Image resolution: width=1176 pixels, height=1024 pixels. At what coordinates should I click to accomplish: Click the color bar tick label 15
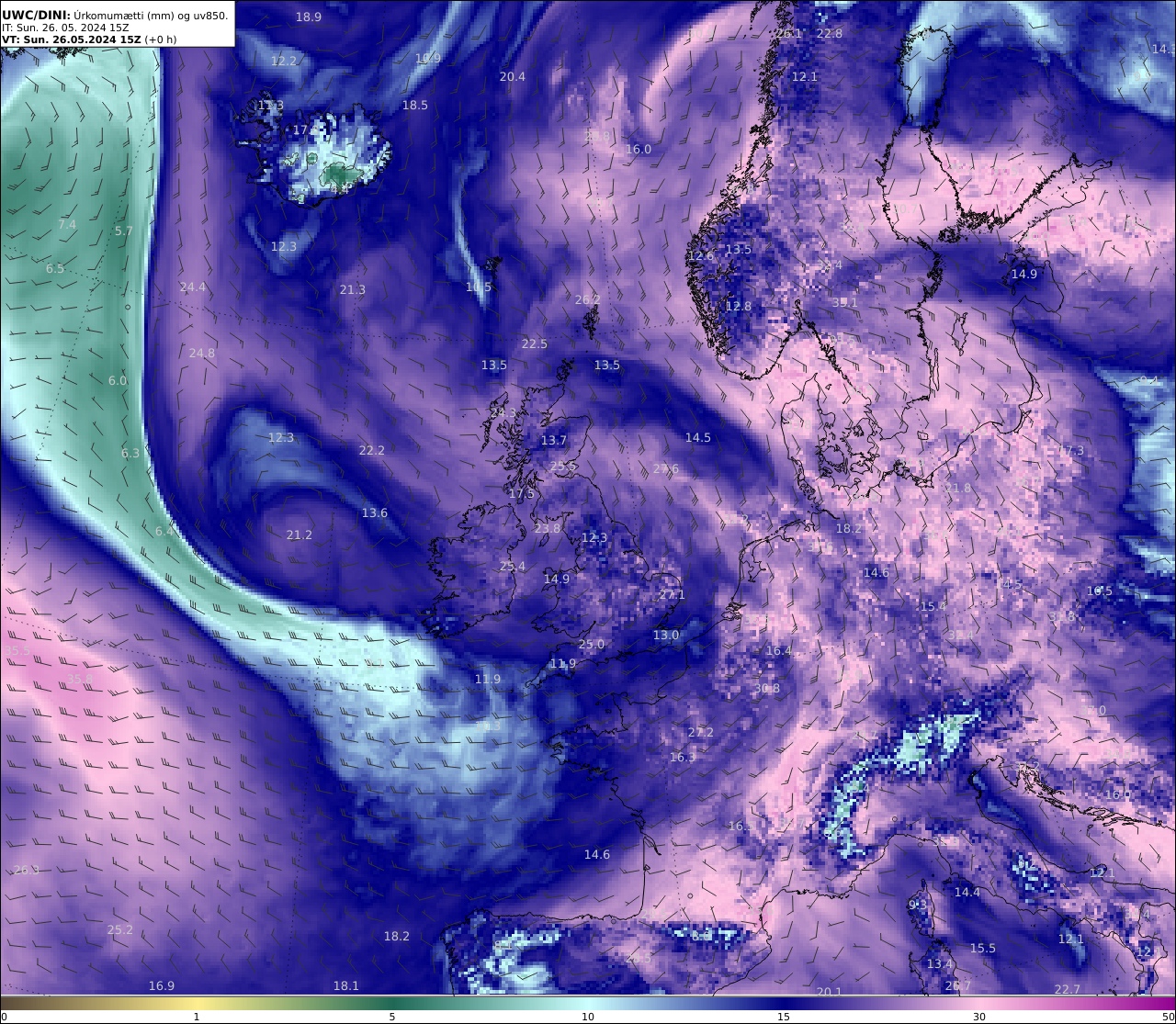(x=784, y=1017)
